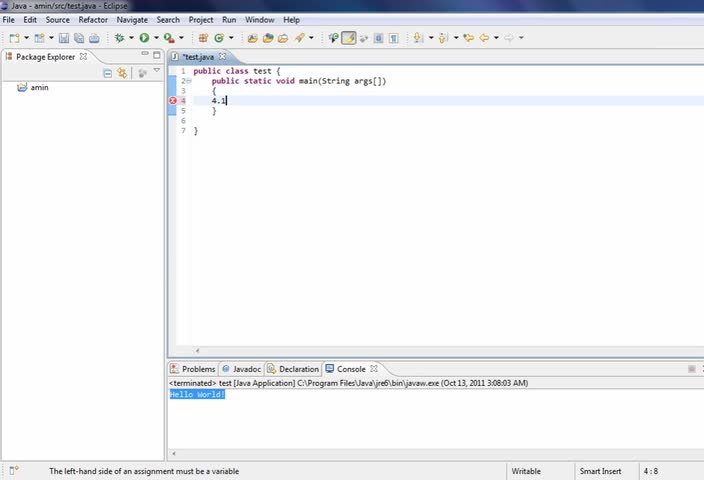Click the 4 : 8 cursor position indicator
704x480 pixels.
651,471
